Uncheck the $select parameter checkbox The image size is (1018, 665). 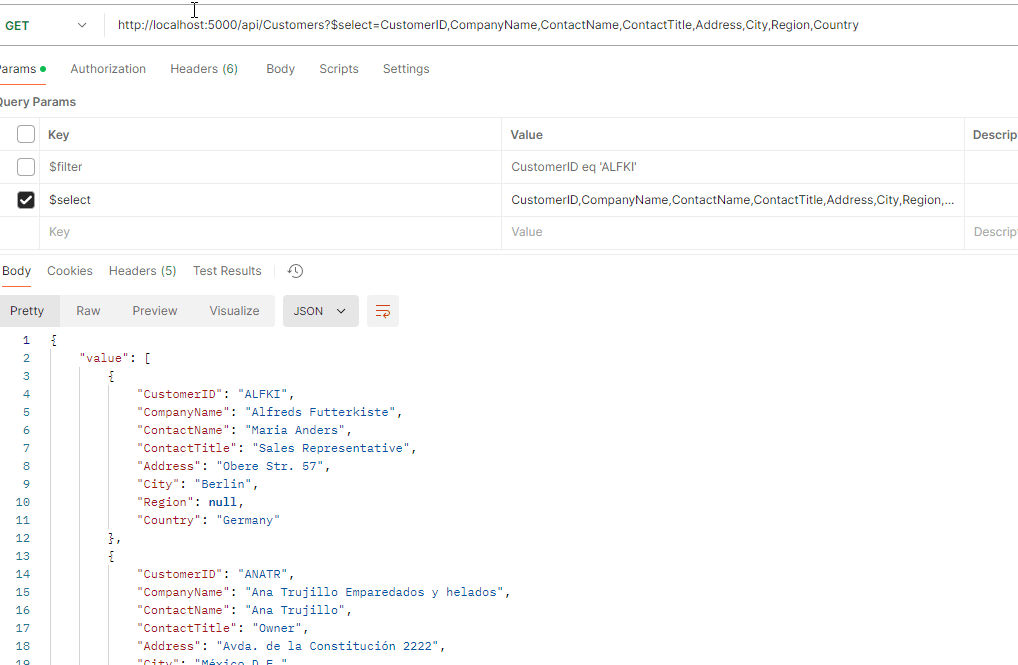[x=26, y=200]
